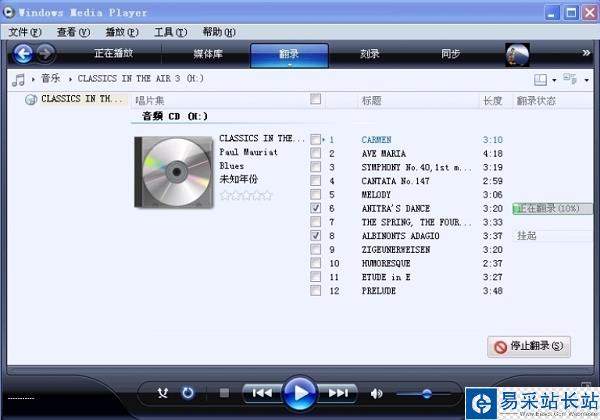Image resolution: width=600 pixels, height=420 pixels.
Task: Expand the arrow before 音乐 in breadcrumb
Action: [33, 80]
